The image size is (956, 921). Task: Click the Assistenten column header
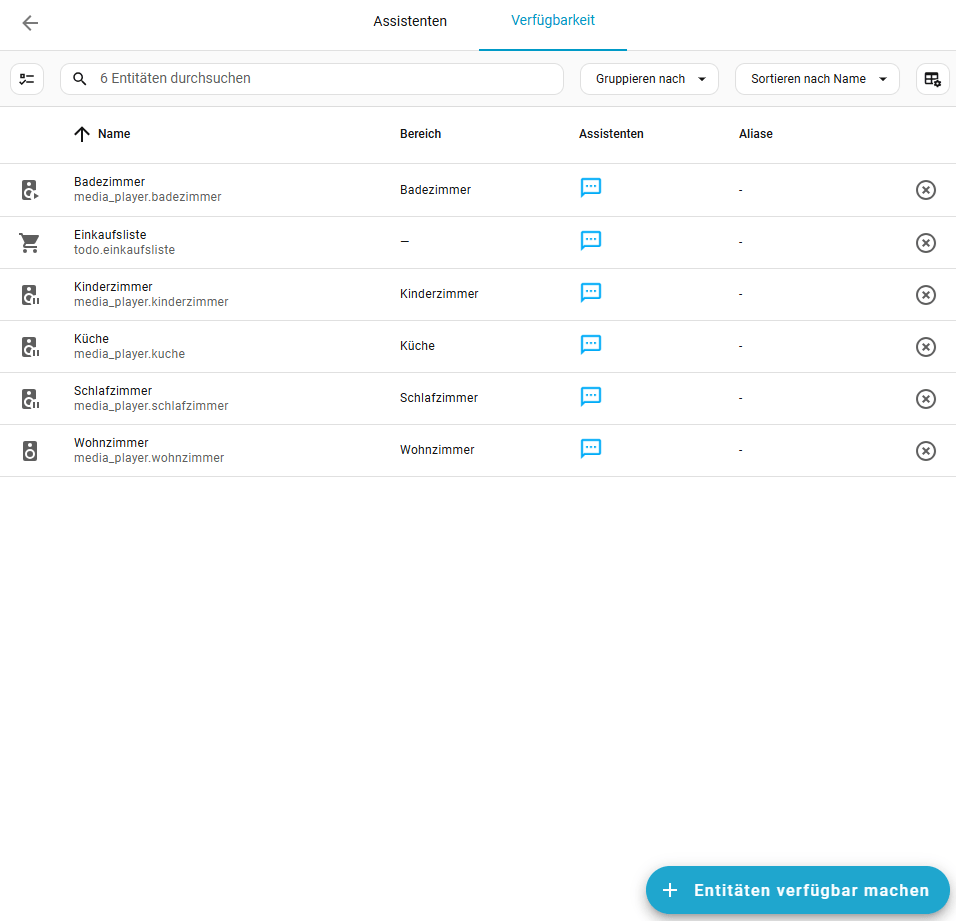coord(611,134)
